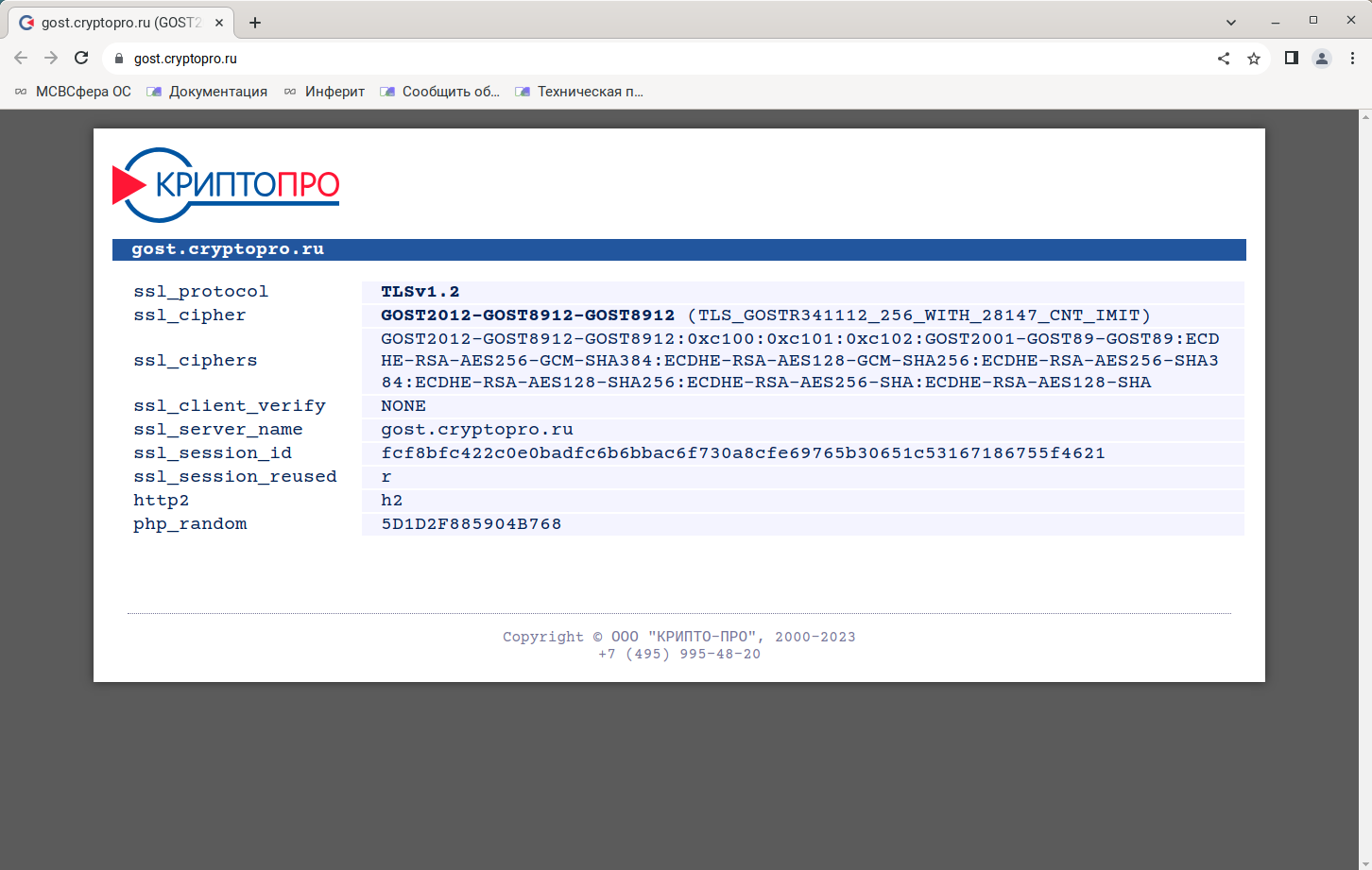
Task: Click the back navigation arrow
Action: pyautogui.click(x=21, y=58)
